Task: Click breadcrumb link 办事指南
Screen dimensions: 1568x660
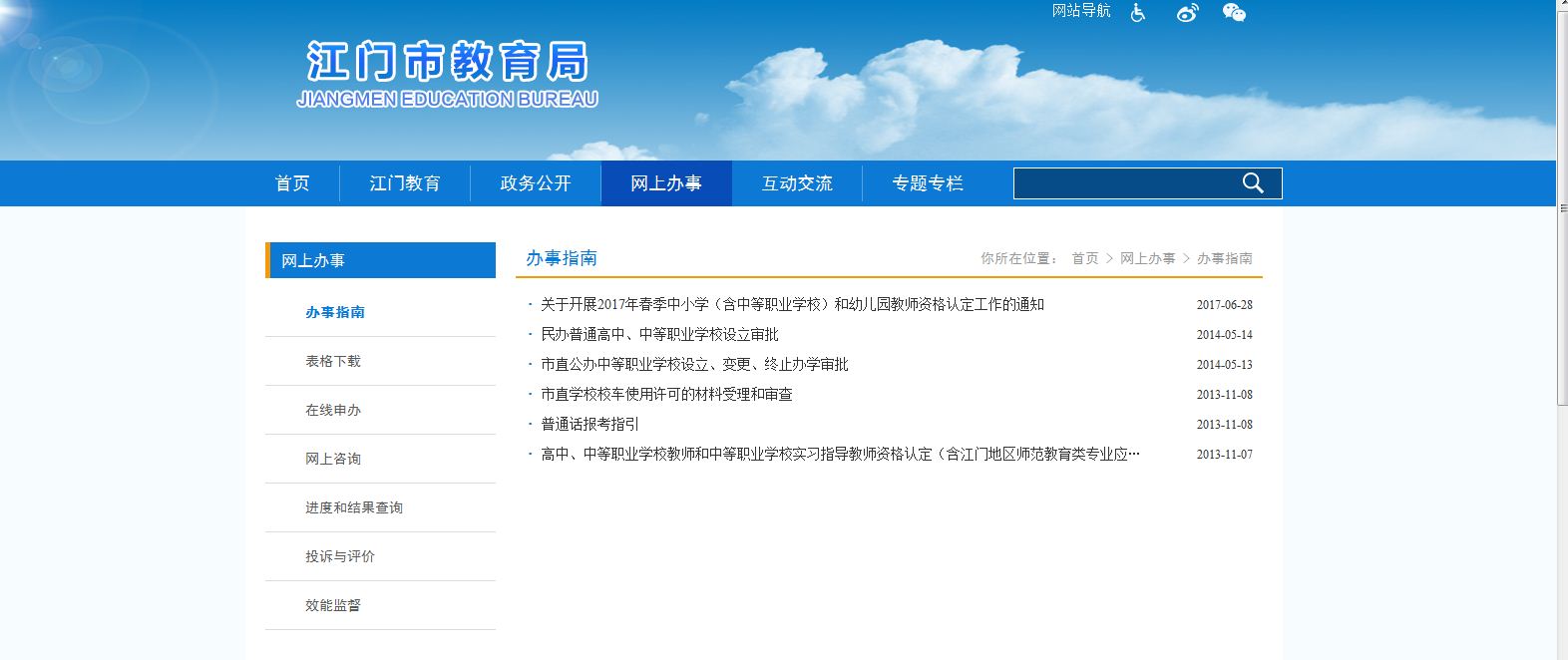Action: tap(1225, 258)
